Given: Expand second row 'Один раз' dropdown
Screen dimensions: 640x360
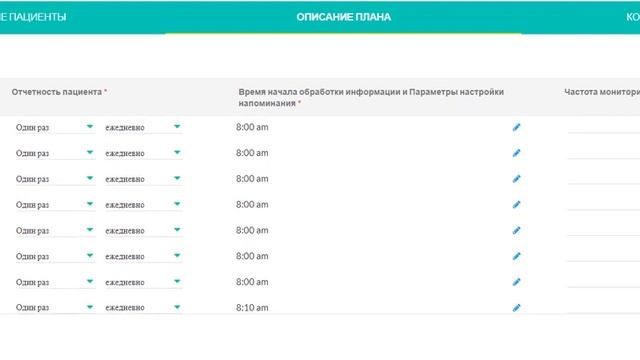Looking at the screenshot, I should pos(55,153).
